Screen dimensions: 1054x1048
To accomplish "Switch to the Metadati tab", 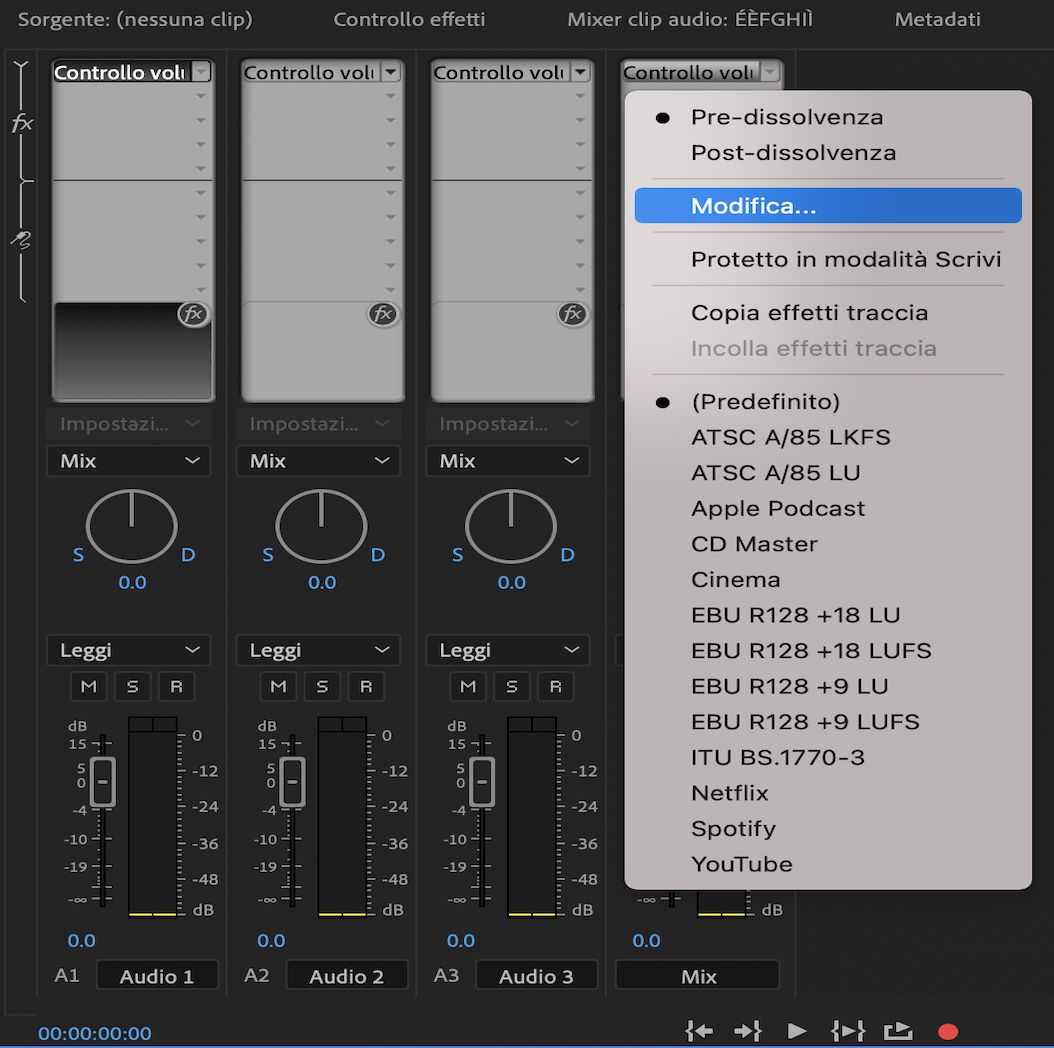I will pos(936,18).
